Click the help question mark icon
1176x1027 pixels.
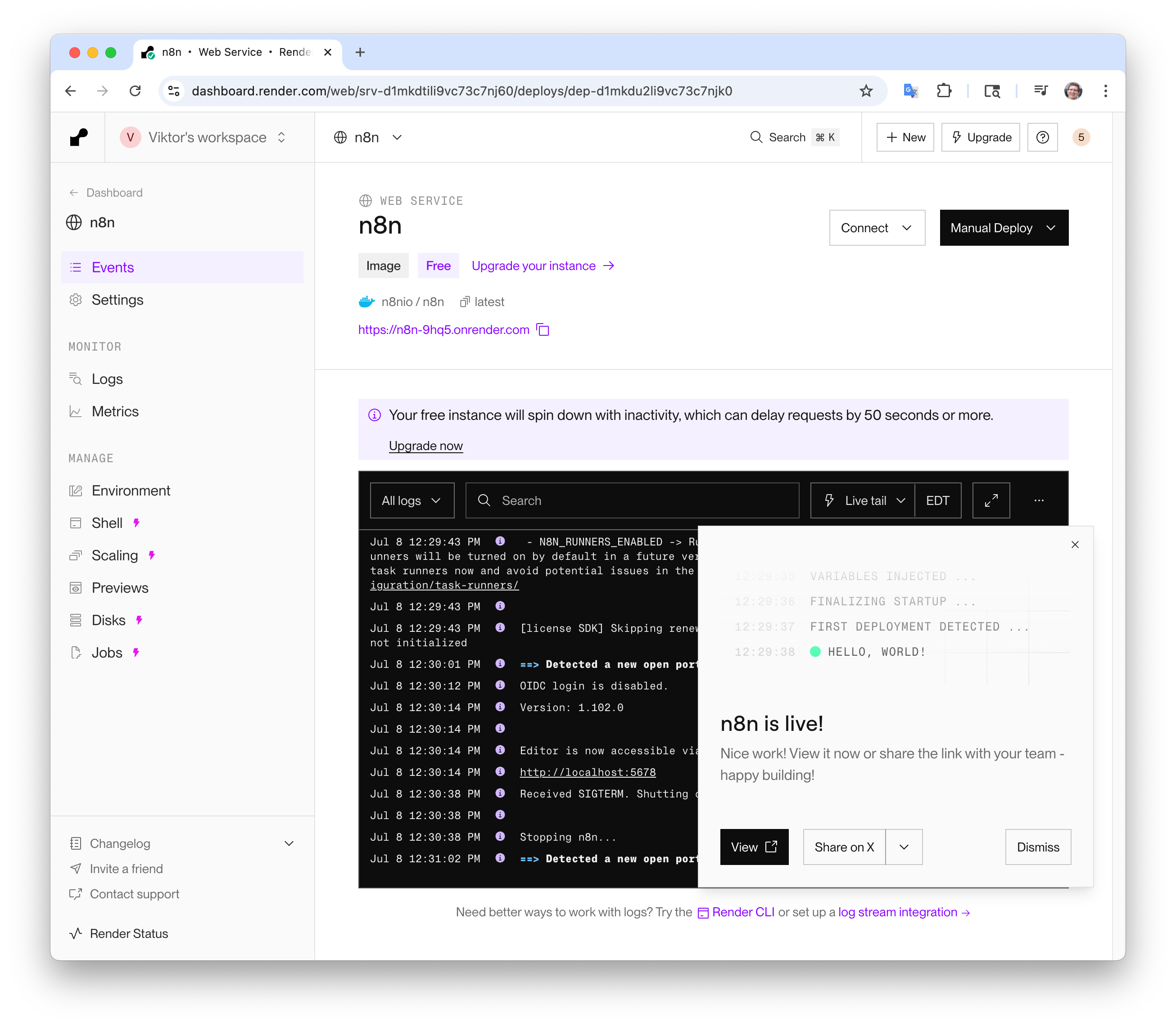[x=1042, y=138]
